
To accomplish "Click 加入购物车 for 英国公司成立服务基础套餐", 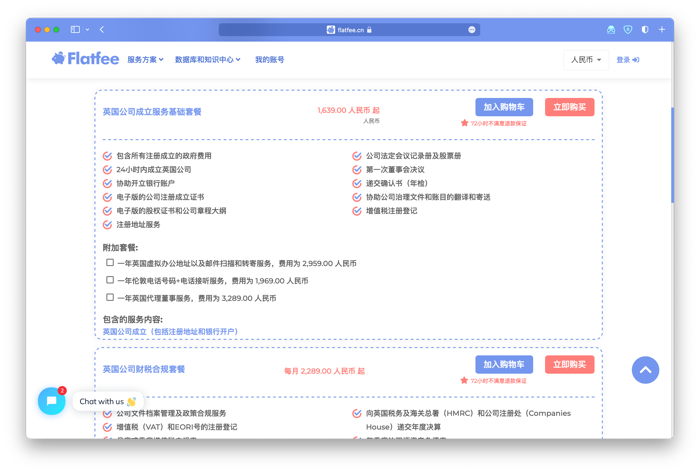I will click(x=504, y=107).
